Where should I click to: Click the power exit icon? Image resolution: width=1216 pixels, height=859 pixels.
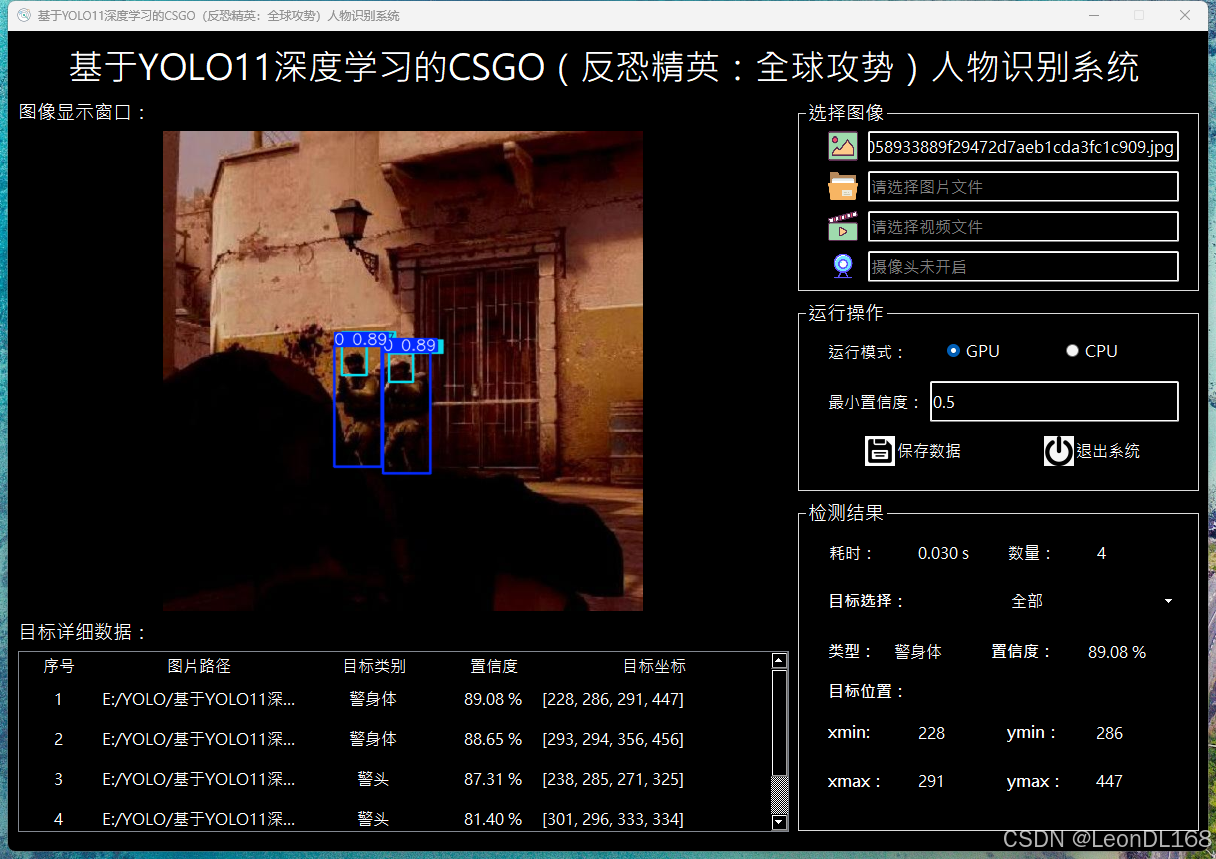pyautogui.click(x=1059, y=451)
